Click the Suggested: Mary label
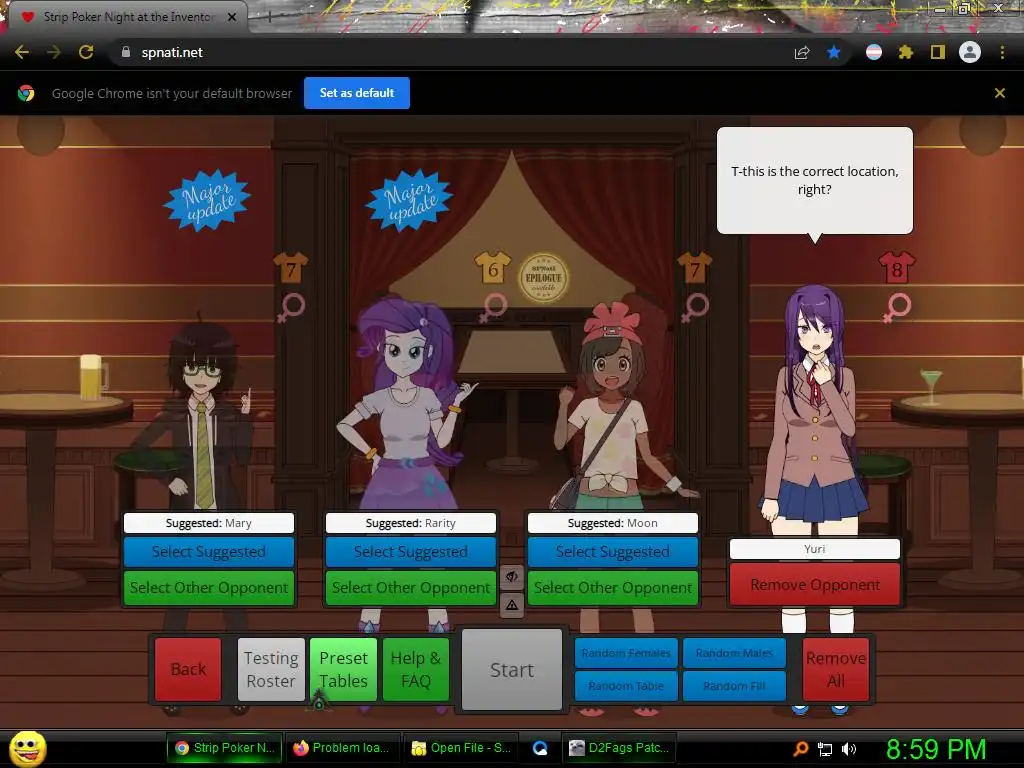The height and width of the screenshot is (768, 1024). [208, 523]
